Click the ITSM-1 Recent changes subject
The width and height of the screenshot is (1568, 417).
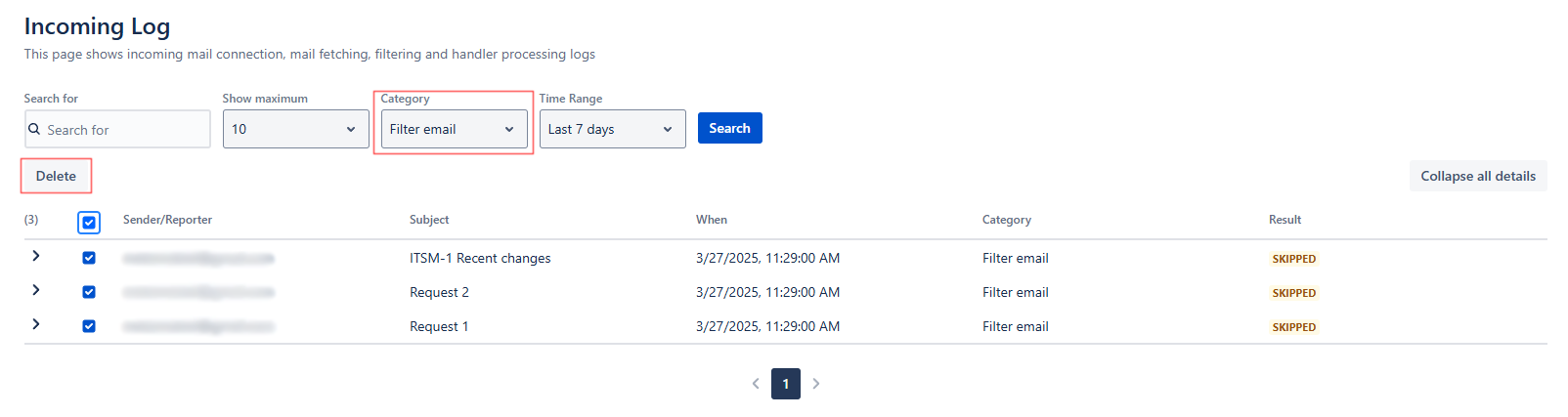[480, 258]
